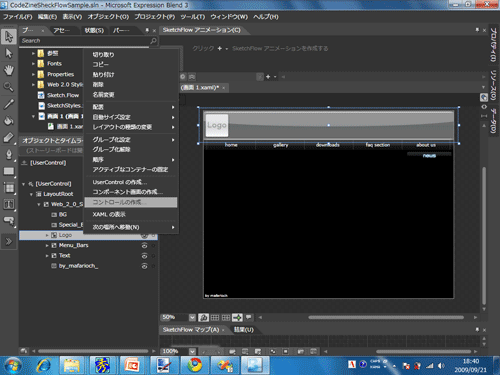Select the Paint Bucket tool

click(x=9, y=121)
